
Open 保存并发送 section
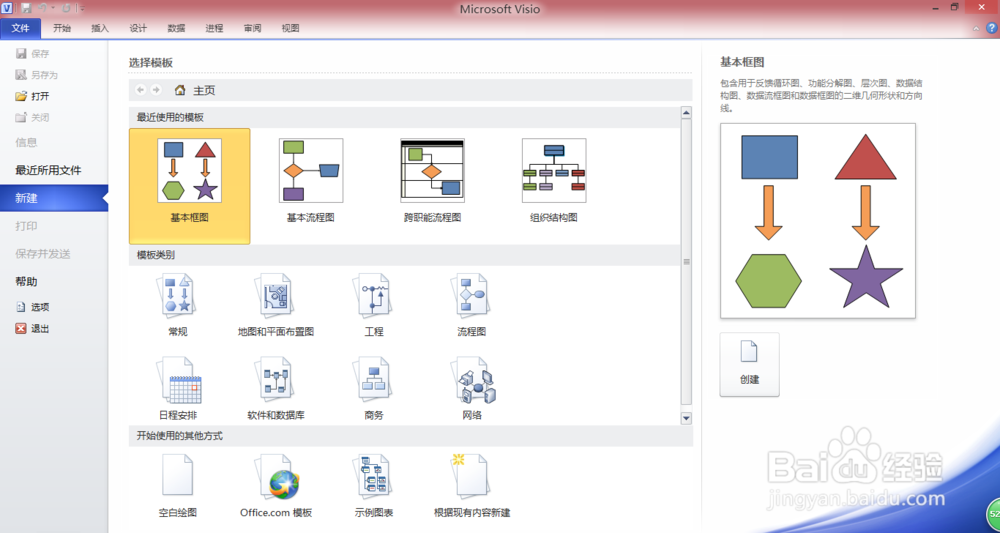43,254
